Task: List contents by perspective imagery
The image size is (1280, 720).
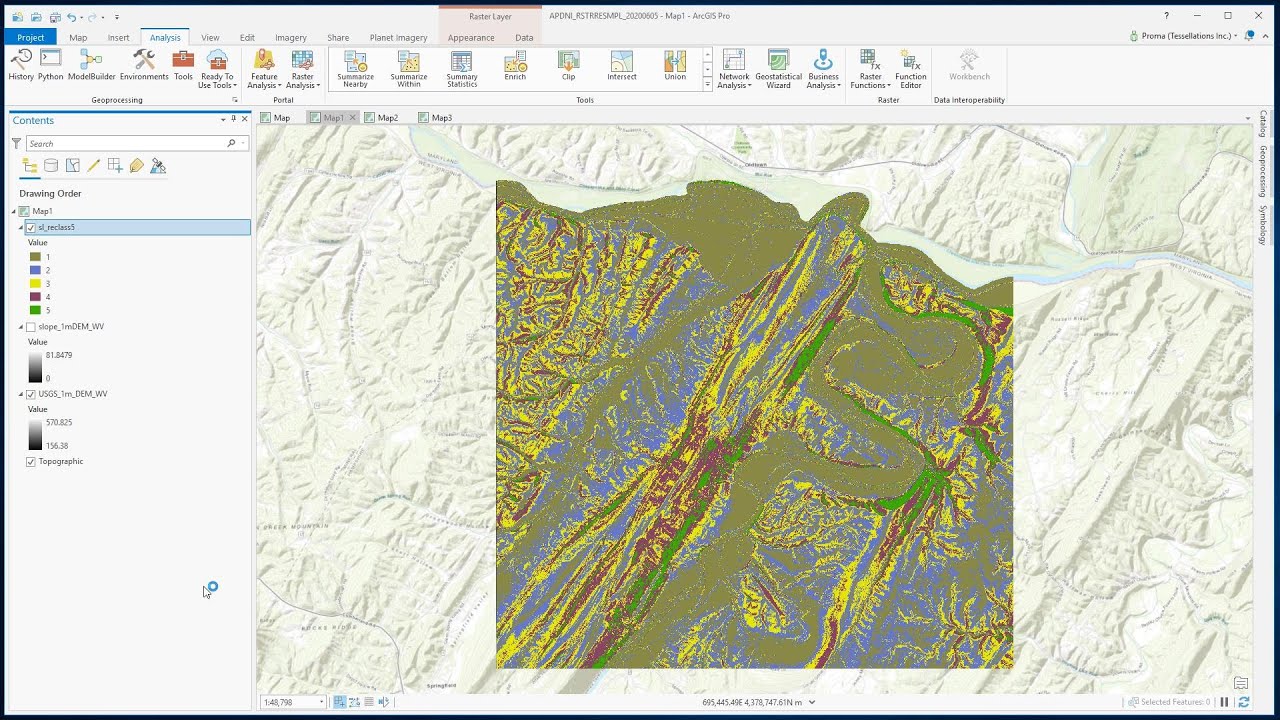Action: tap(158, 166)
